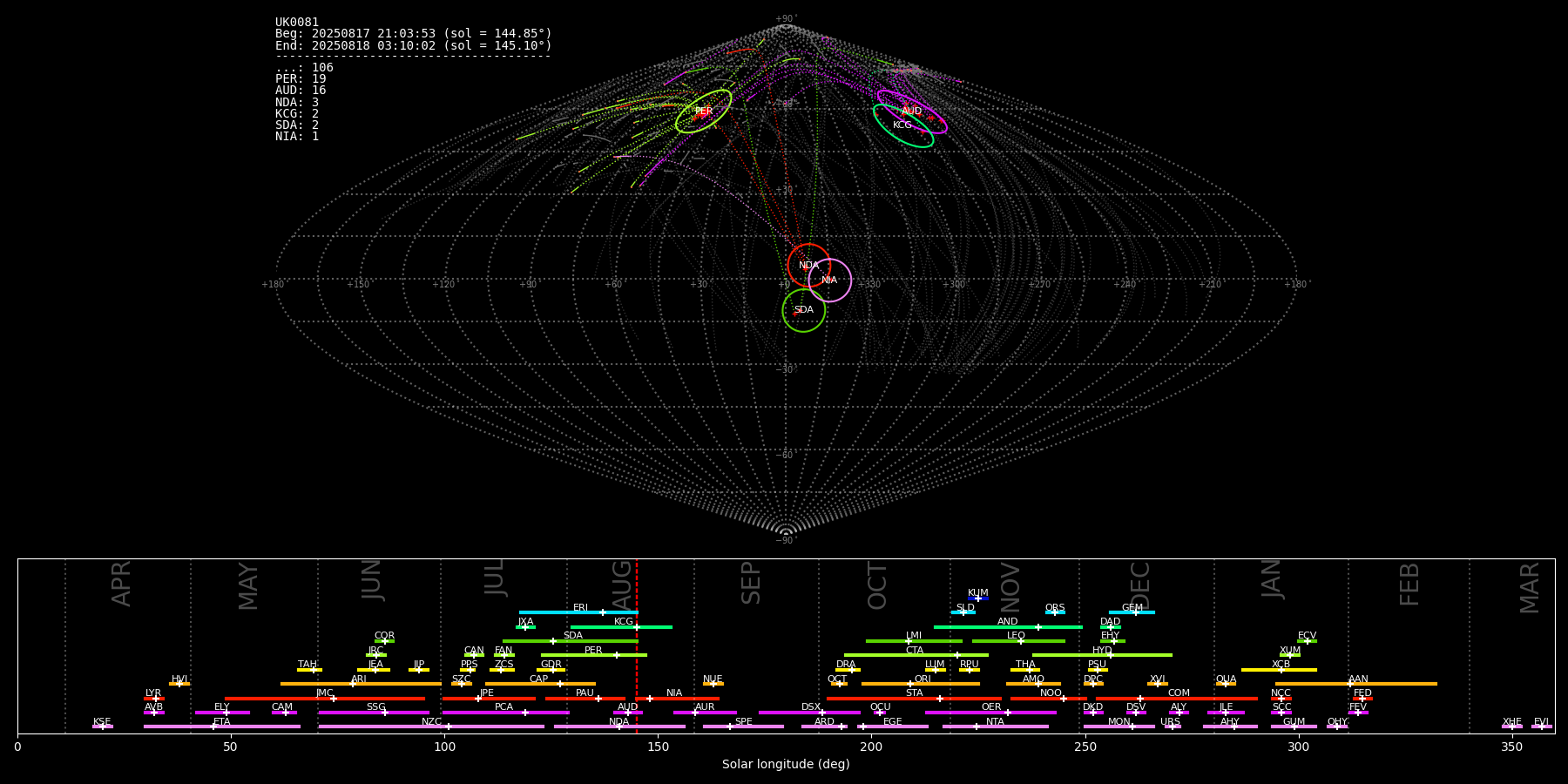Click the NDA shower bar in timeline
The width and height of the screenshot is (1568, 784).
(619, 727)
